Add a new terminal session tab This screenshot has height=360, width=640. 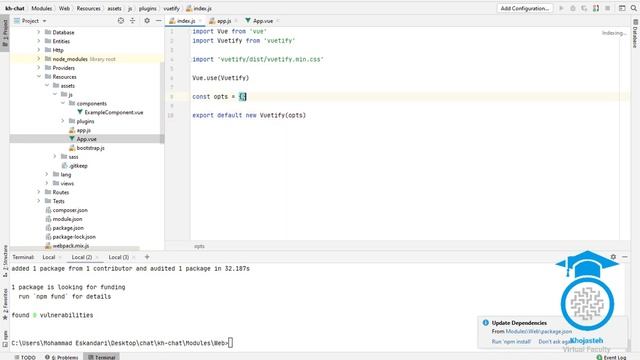click(147, 257)
